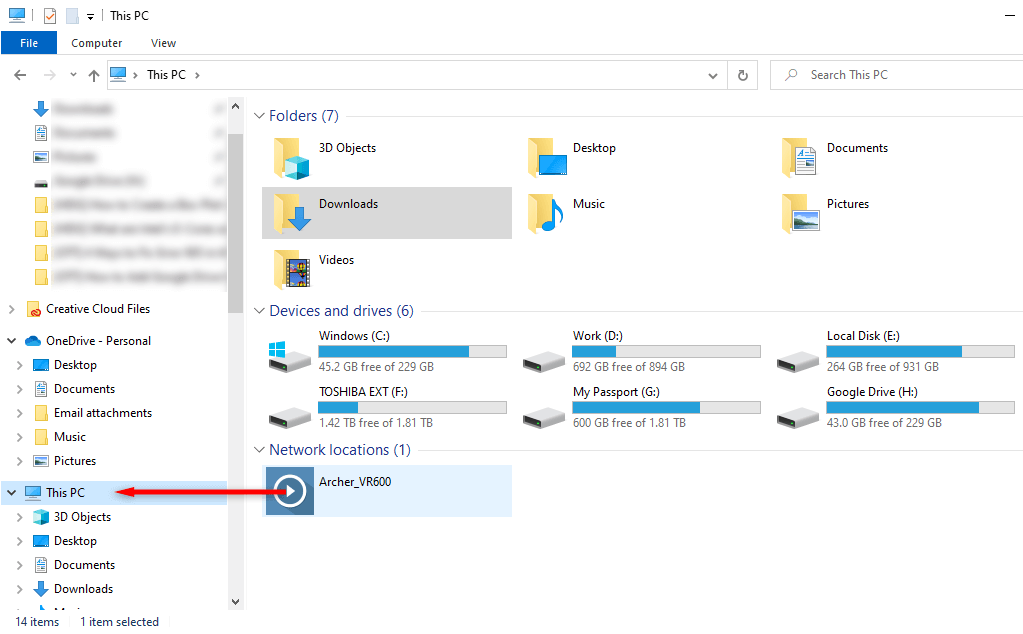Select Email attachments in the sidebar

coord(102,413)
